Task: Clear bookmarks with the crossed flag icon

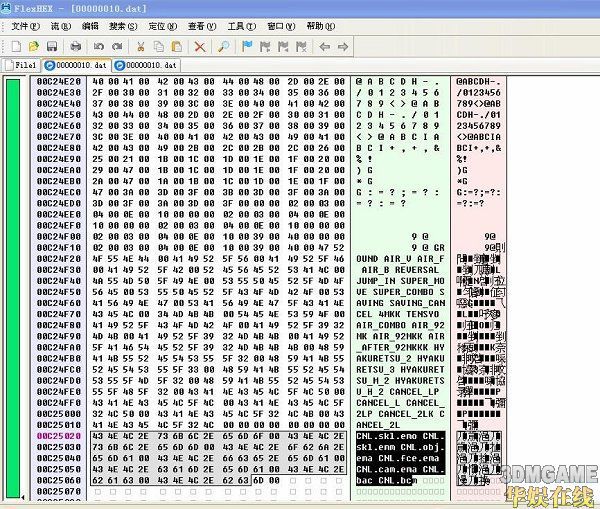Action: click(301, 47)
